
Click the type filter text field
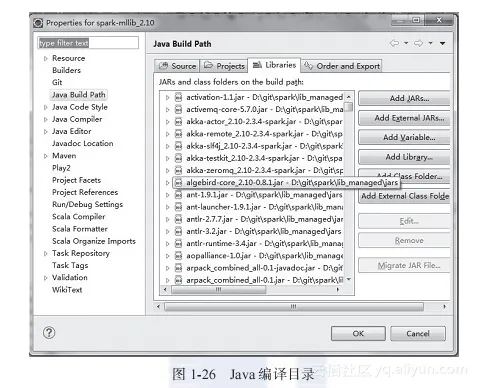pos(88,43)
